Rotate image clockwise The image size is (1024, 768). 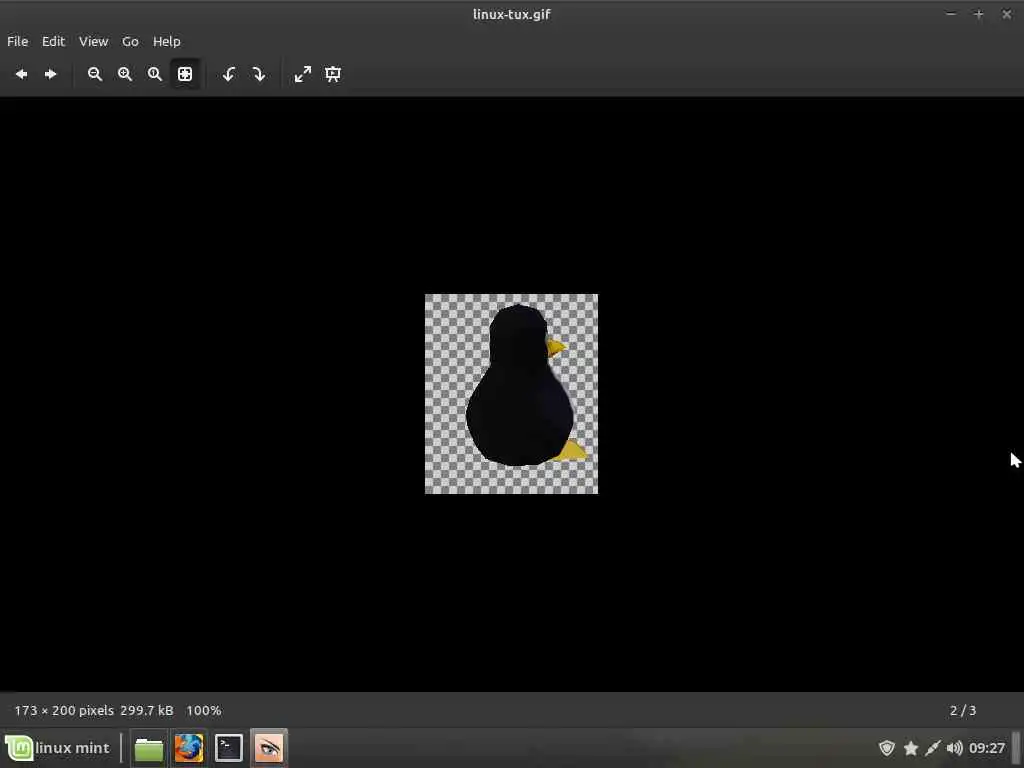point(259,74)
